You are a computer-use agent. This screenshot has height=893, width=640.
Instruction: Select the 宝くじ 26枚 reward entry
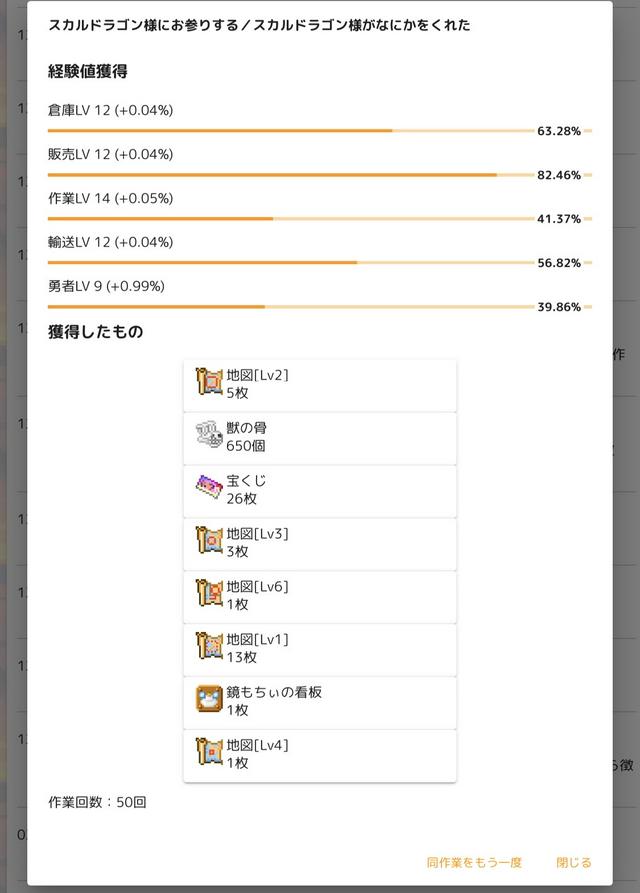click(320, 490)
